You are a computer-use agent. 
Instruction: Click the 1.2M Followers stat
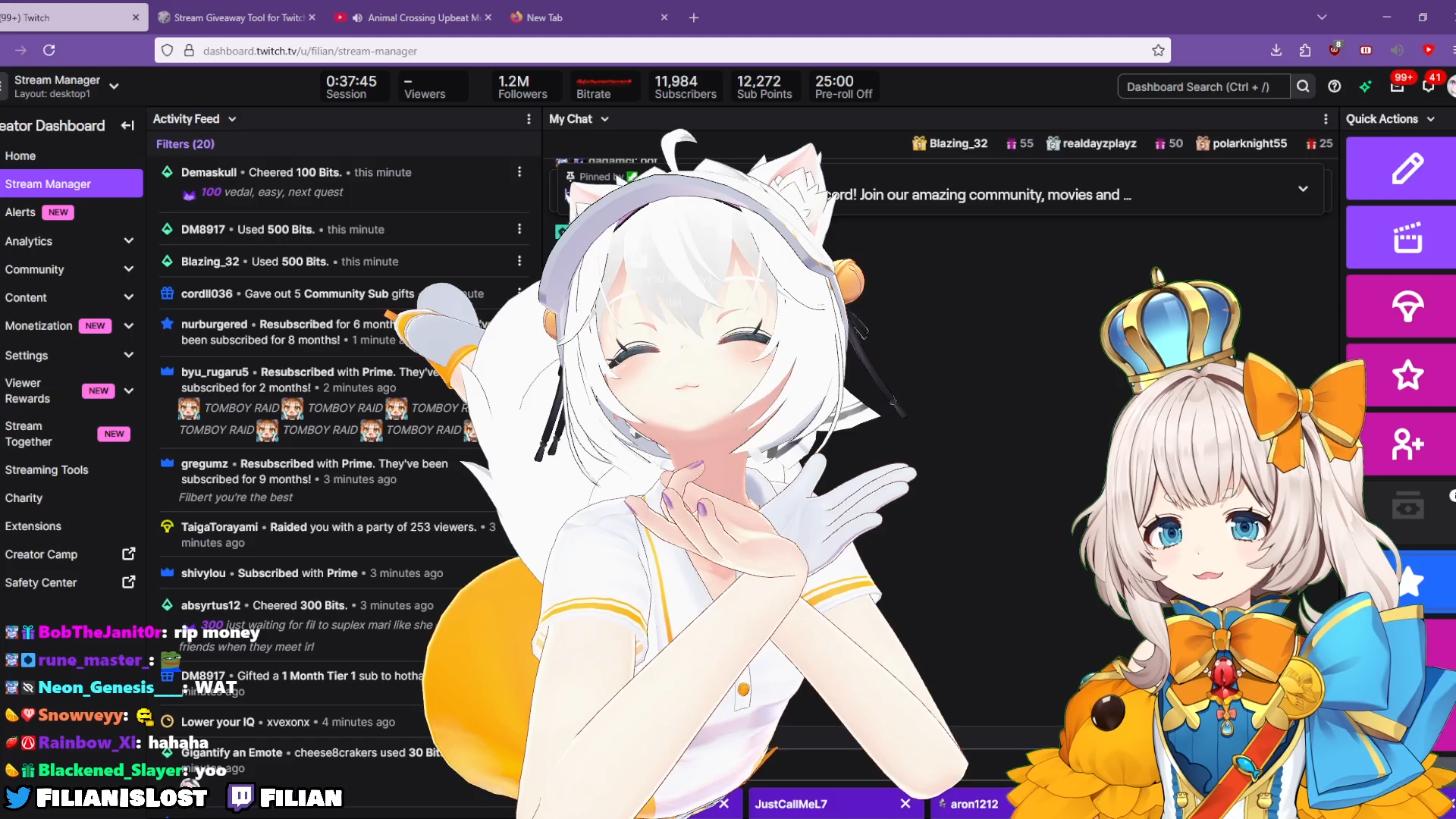(x=522, y=86)
